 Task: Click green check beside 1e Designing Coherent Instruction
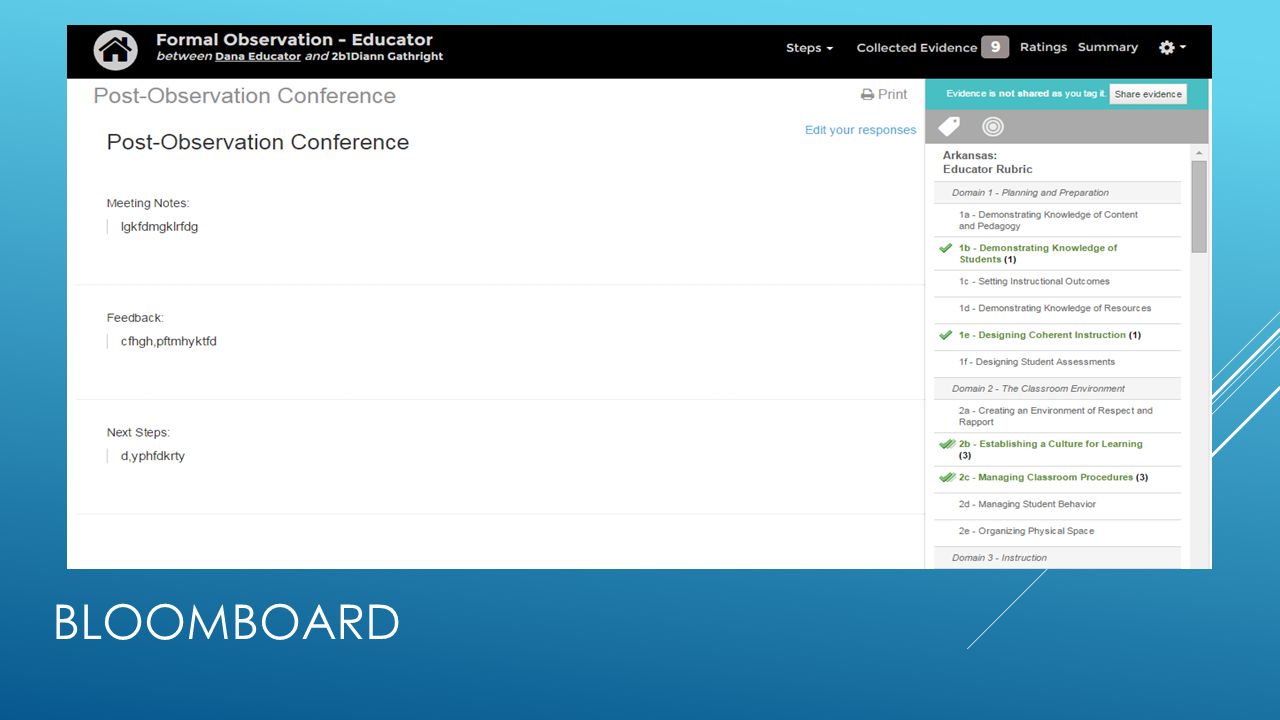point(946,335)
